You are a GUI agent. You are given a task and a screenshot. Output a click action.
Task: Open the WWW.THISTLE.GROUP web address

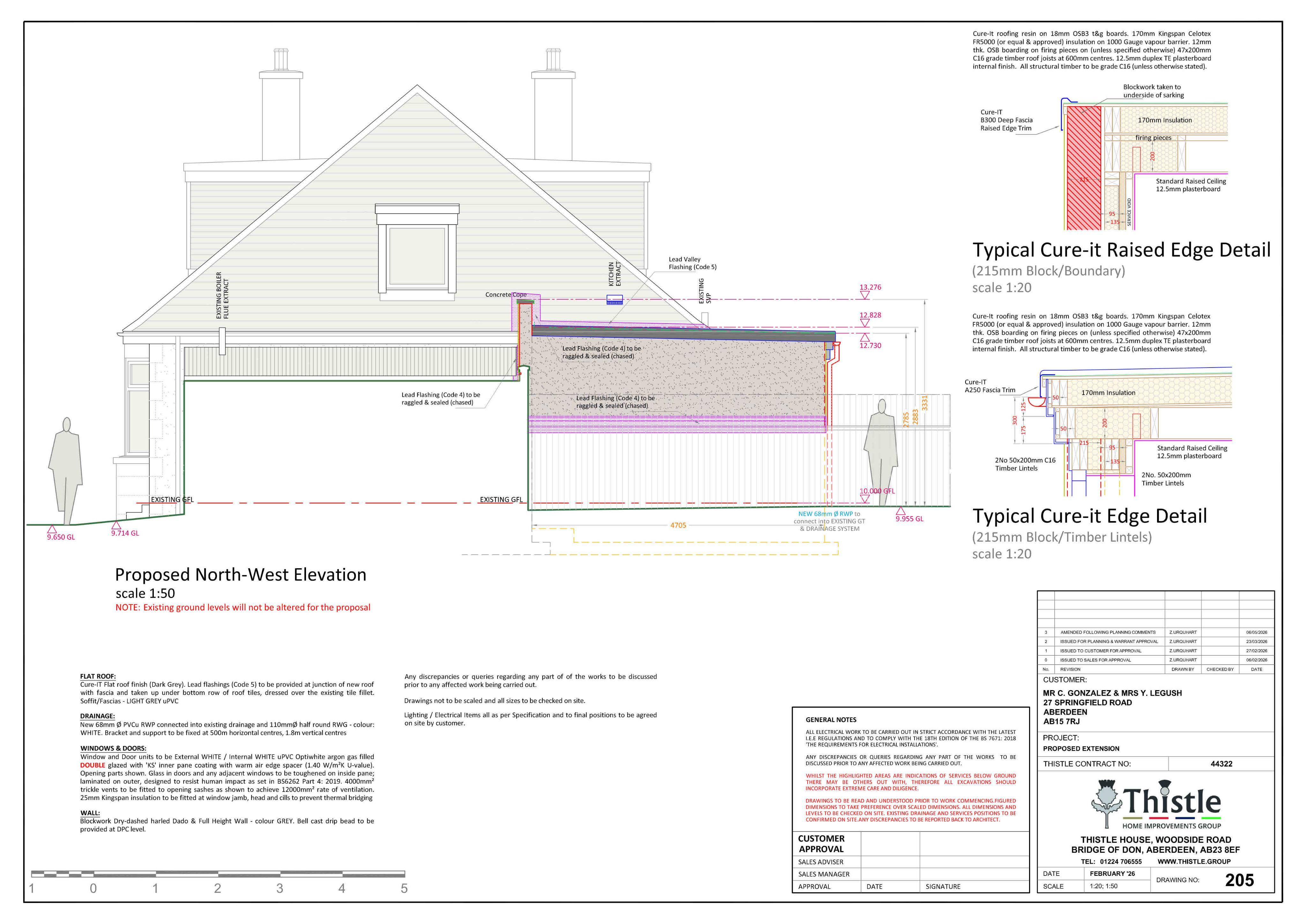[1194, 861]
